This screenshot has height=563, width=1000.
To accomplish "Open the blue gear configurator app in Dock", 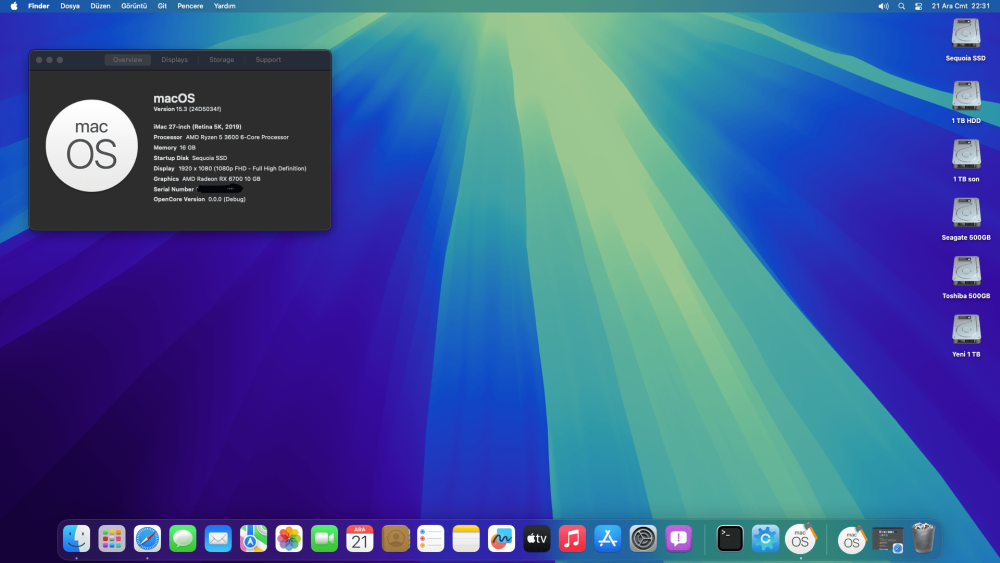I will pyautogui.click(x=765, y=539).
